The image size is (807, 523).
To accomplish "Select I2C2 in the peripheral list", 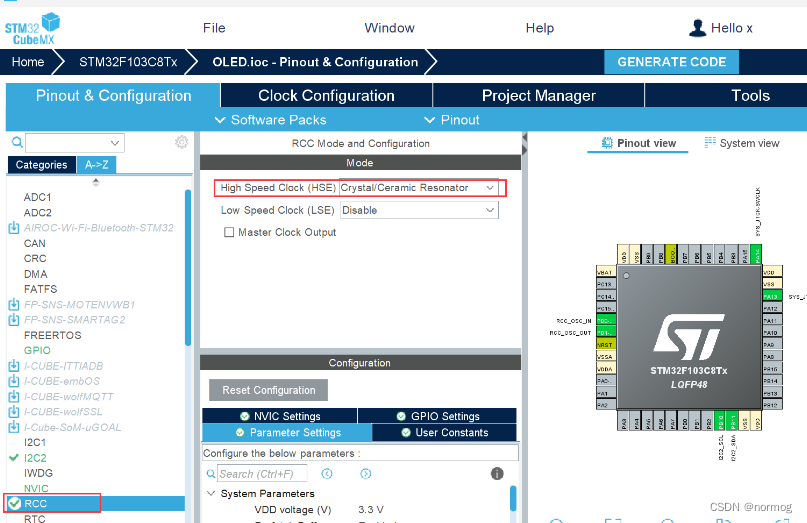I will click(x=35, y=458).
